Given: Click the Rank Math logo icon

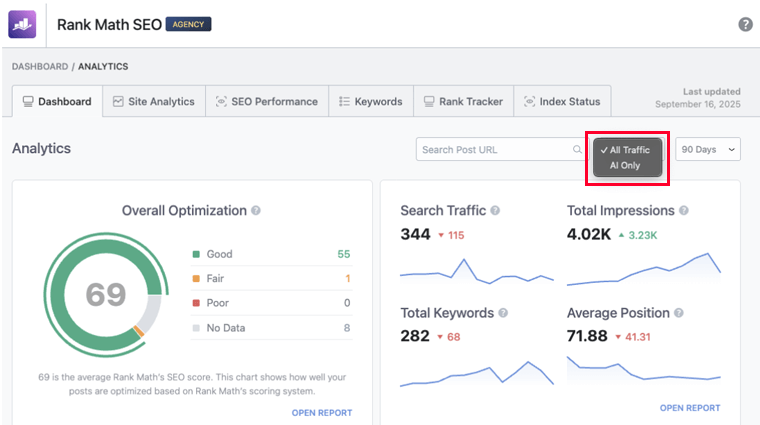Looking at the screenshot, I should (22, 24).
